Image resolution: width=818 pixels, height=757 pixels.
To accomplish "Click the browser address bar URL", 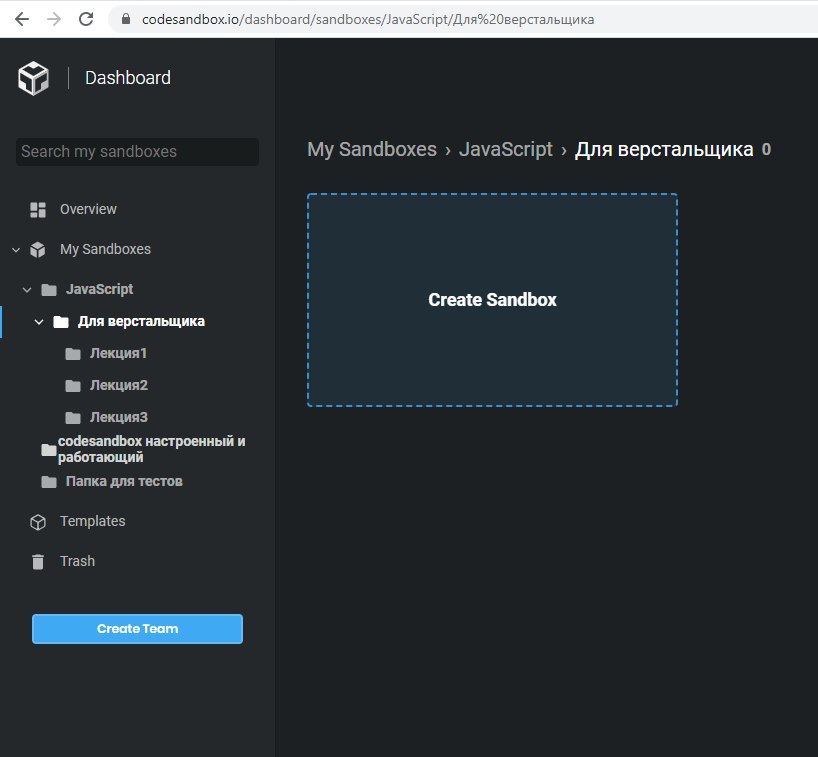I will point(368,19).
